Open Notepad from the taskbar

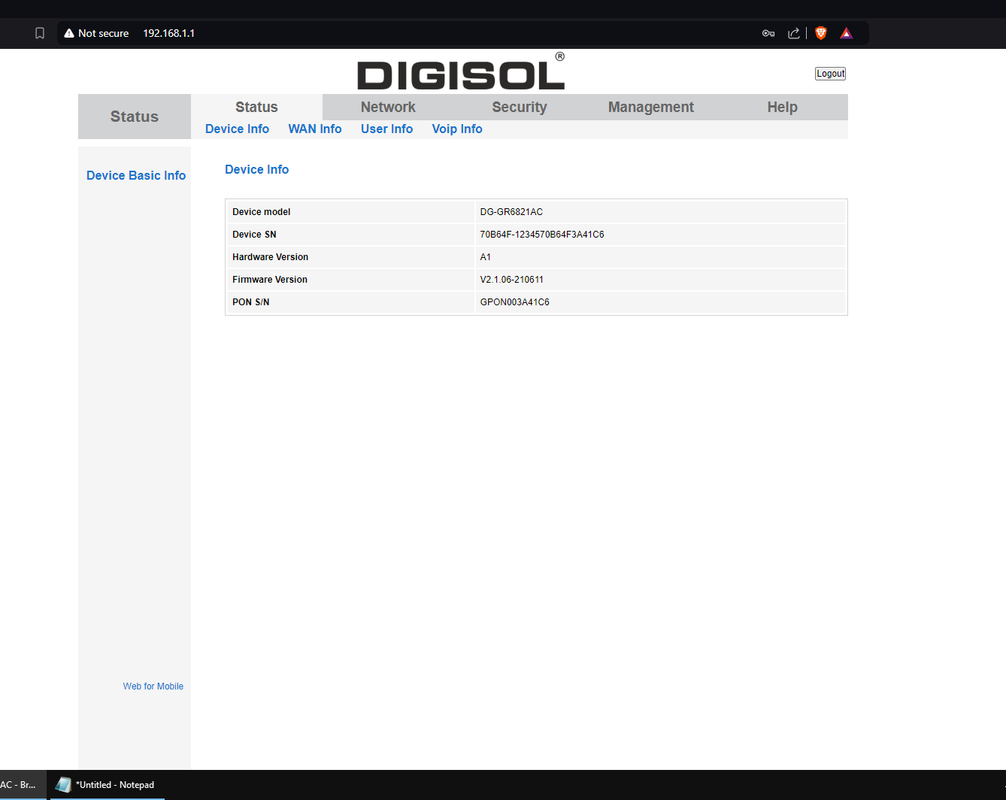coord(106,785)
